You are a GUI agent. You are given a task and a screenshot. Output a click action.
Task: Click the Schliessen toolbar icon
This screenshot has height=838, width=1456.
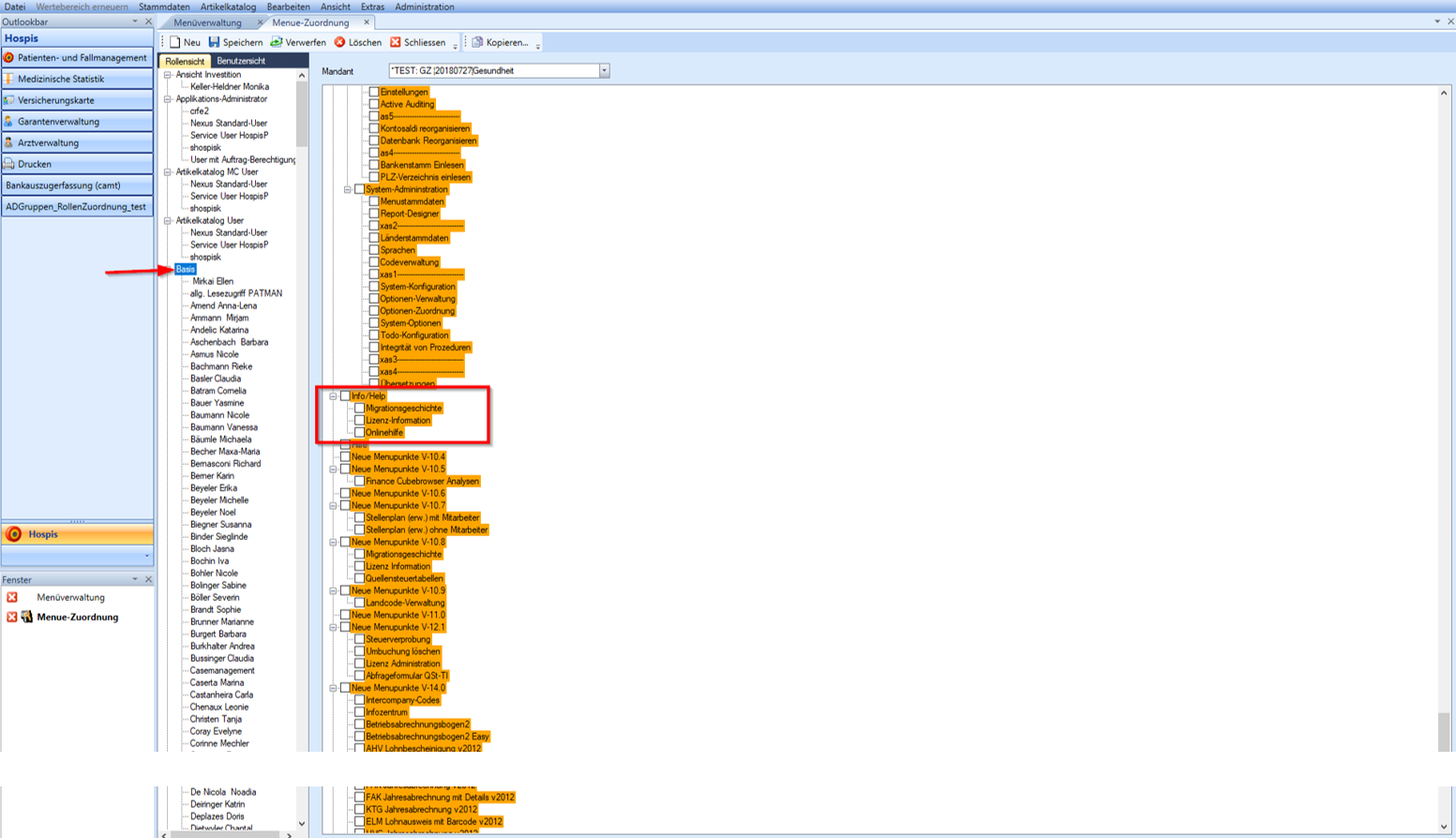(396, 42)
